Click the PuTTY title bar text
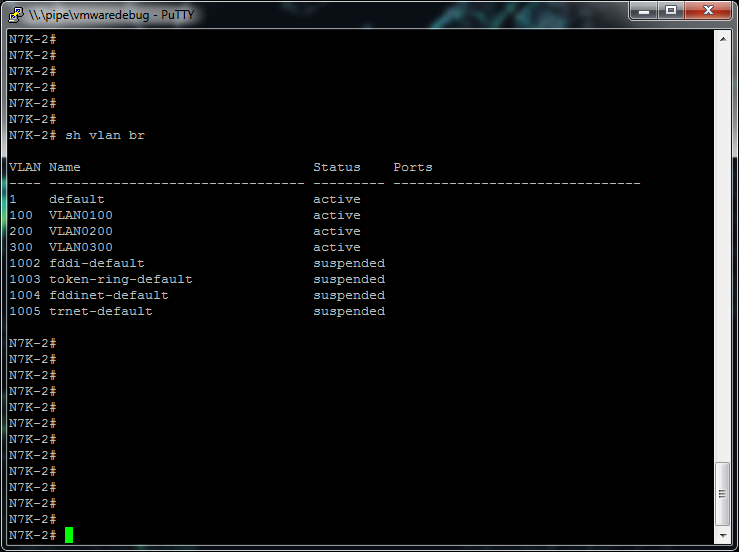Image resolution: width=739 pixels, height=552 pixels. point(112,15)
